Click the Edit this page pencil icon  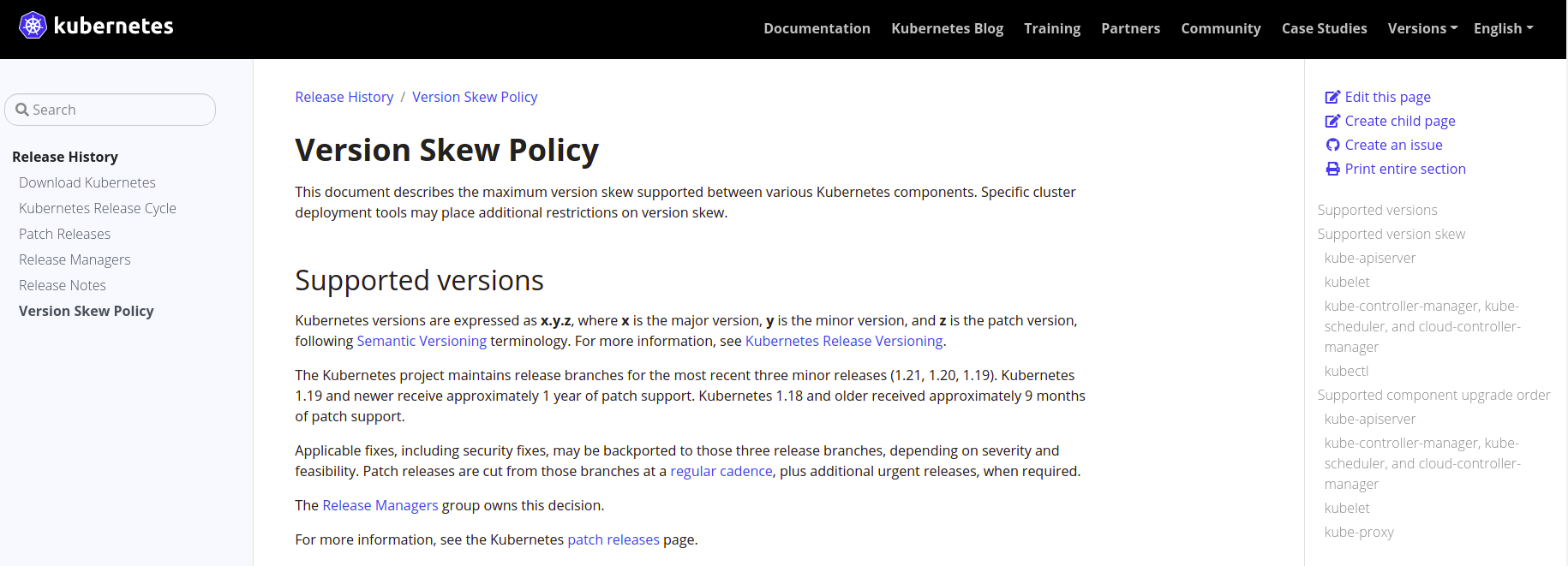pos(1332,97)
